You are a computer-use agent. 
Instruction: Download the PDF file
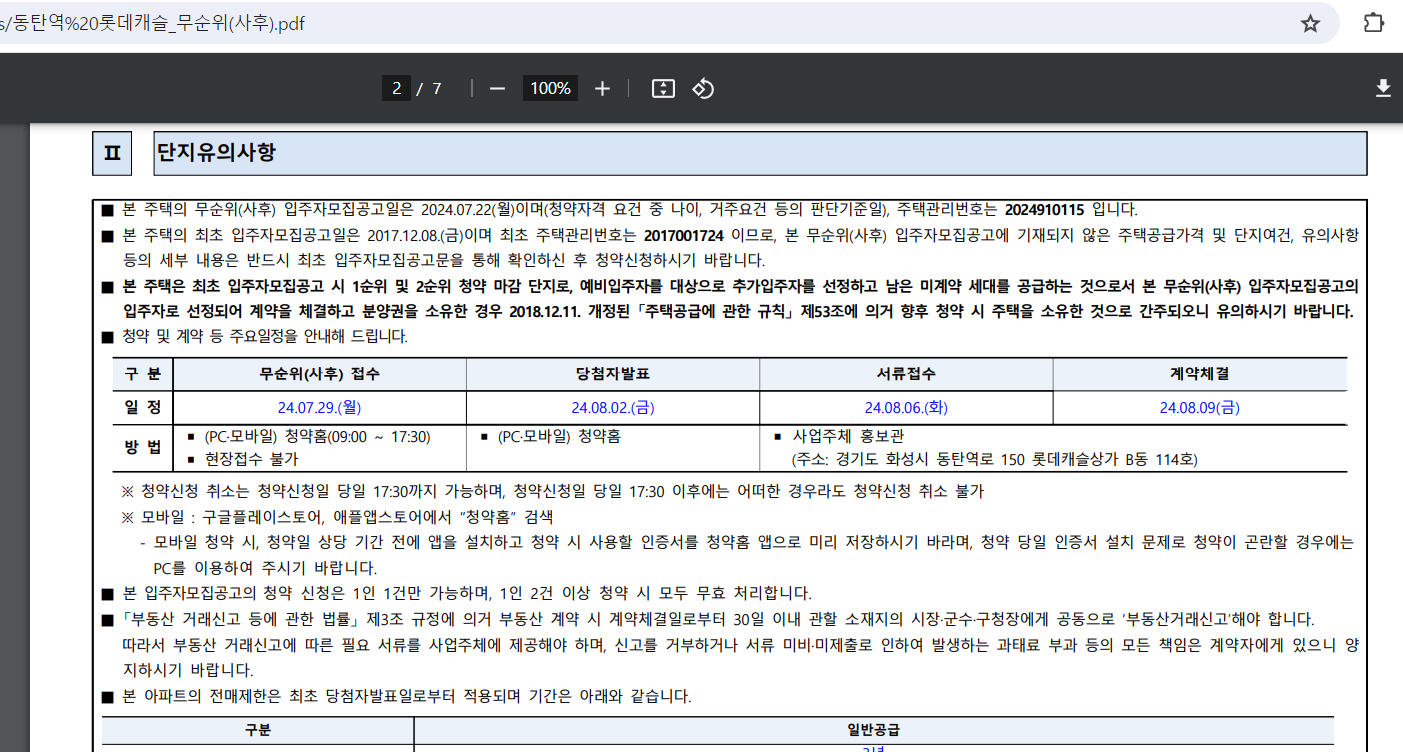(1383, 88)
